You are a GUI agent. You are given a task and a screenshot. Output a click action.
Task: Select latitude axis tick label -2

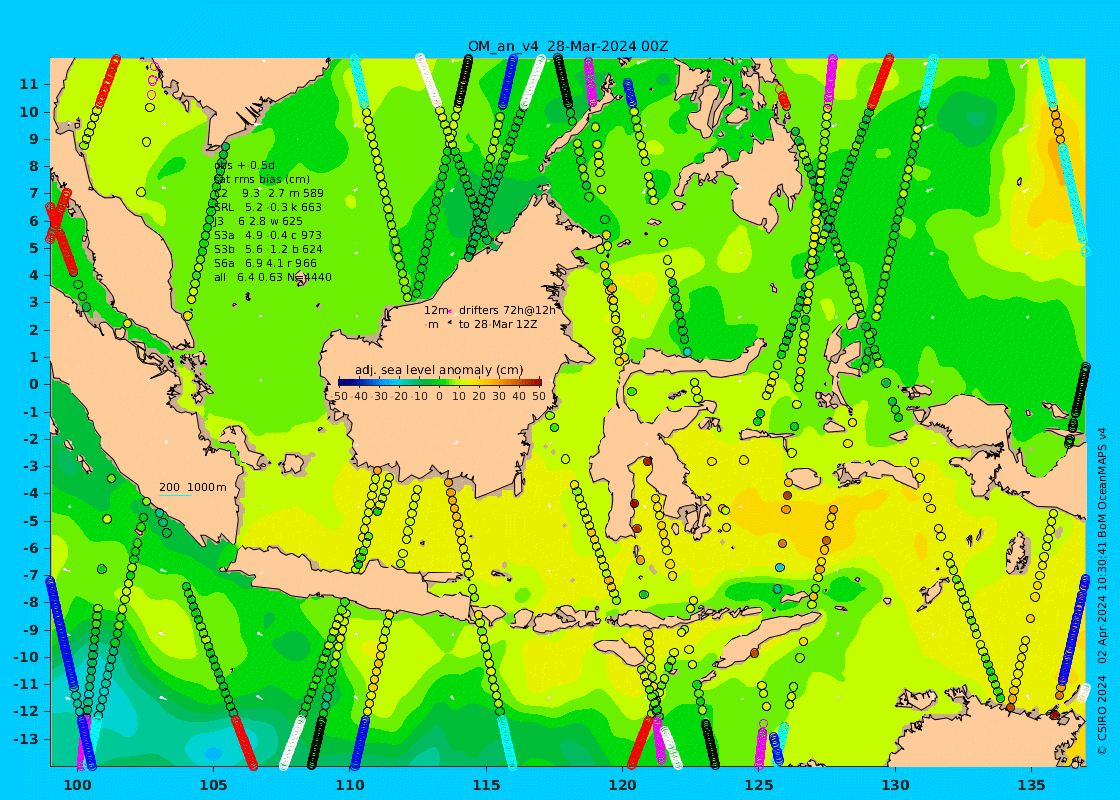pyautogui.click(x=31, y=439)
